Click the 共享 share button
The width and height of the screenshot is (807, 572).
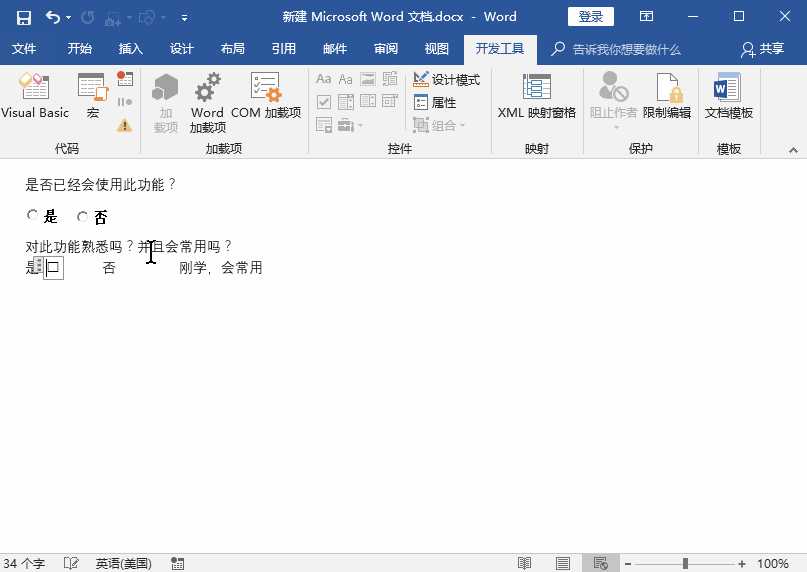762,49
